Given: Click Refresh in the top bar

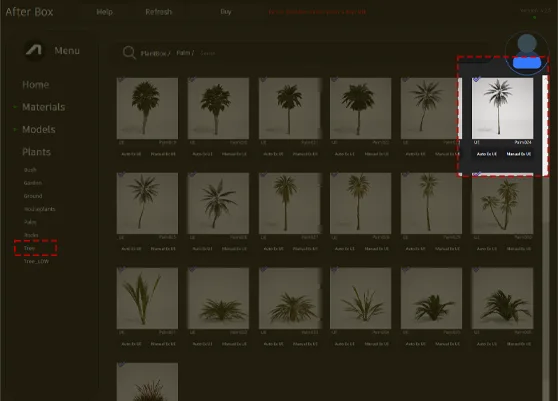Looking at the screenshot, I should click(x=159, y=12).
